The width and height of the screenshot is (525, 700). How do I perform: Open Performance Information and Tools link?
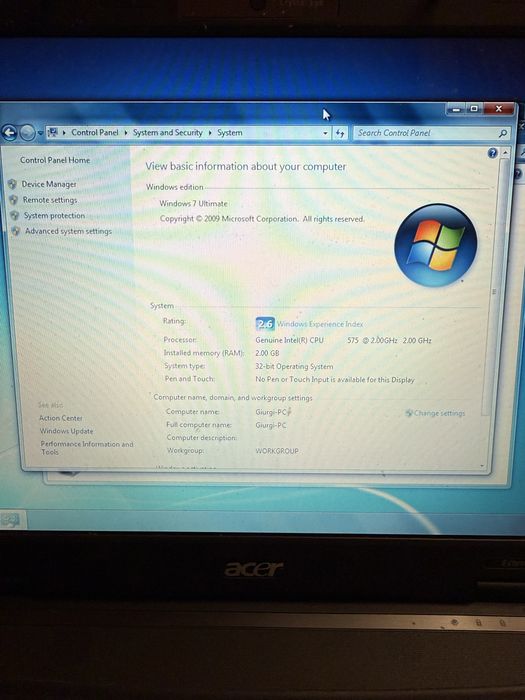pyautogui.click(x=87, y=448)
